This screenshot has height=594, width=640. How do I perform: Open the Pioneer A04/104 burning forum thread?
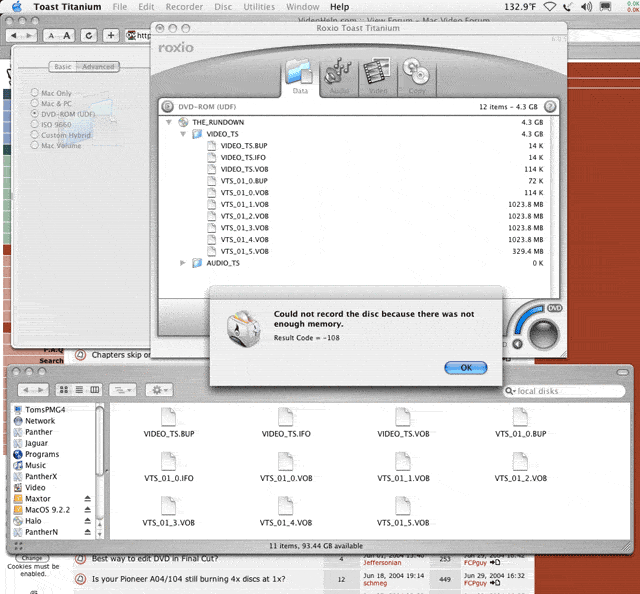[188, 579]
